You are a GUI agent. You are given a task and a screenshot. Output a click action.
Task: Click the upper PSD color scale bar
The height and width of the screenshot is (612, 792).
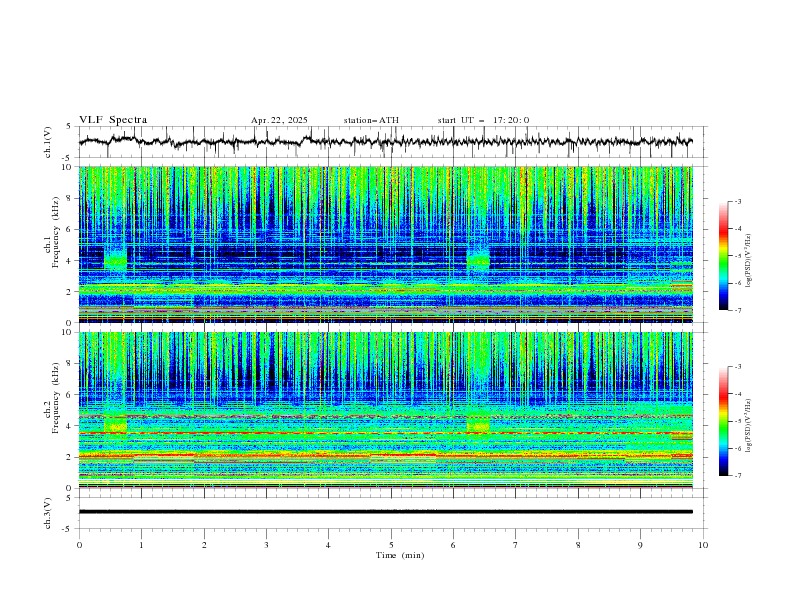click(723, 256)
